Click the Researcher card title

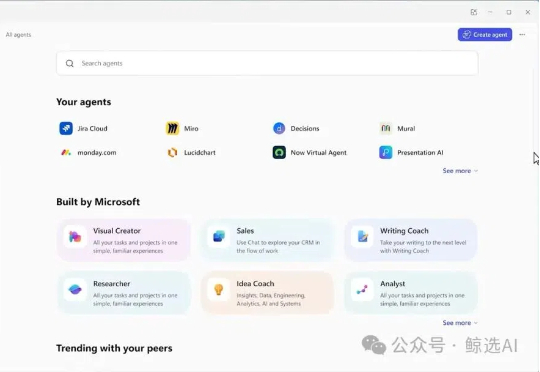pos(112,283)
